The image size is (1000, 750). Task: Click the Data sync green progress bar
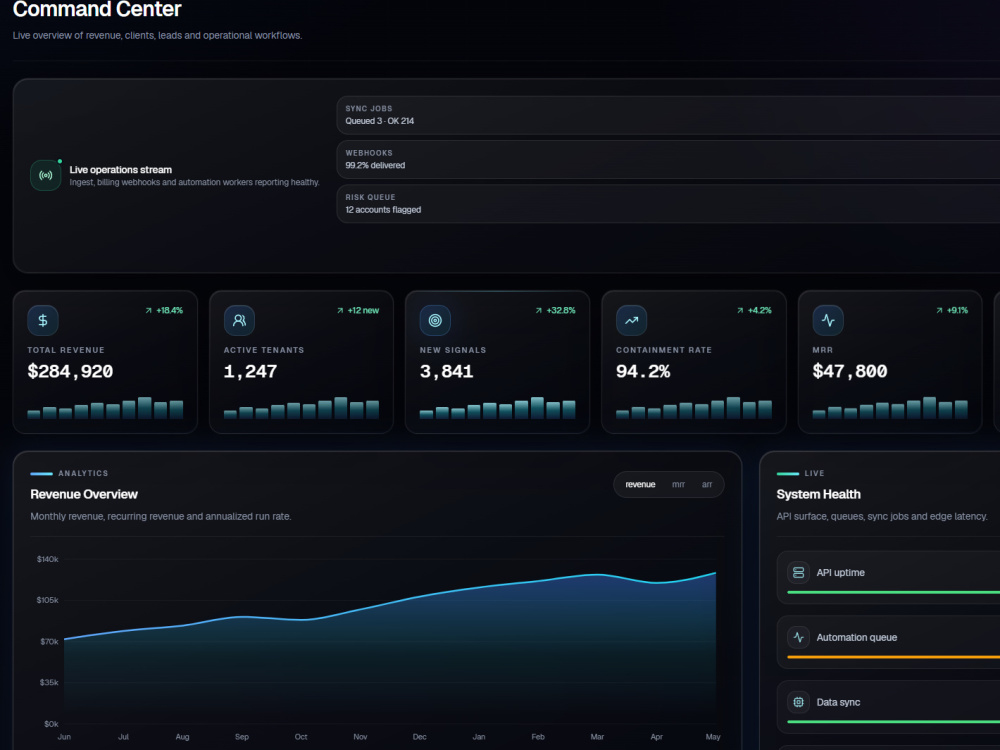coord(893,722)
